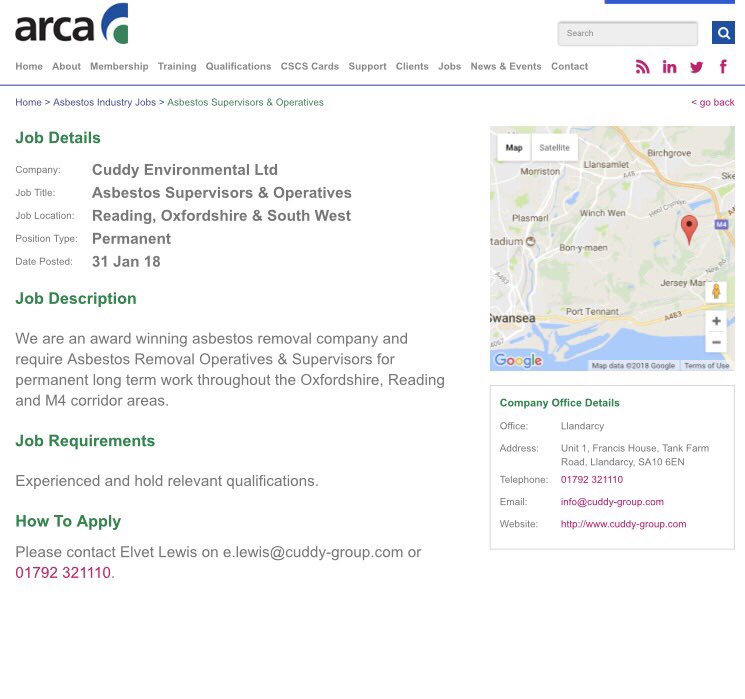Viewport: 745px width, 699px height.
Task: Click the Home breadcrumb link
Action: click(x=29, y=102)
